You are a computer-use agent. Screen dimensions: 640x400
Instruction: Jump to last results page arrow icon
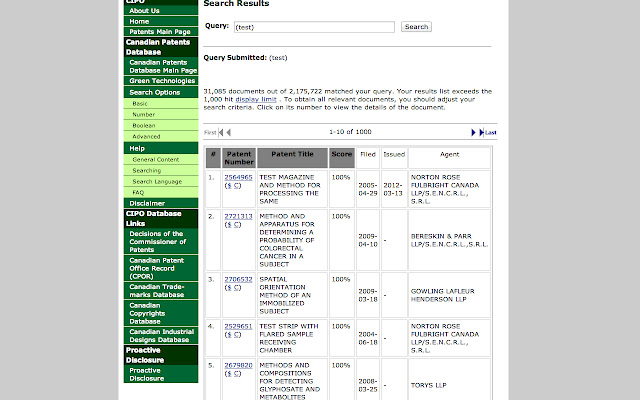pos(481,132)
